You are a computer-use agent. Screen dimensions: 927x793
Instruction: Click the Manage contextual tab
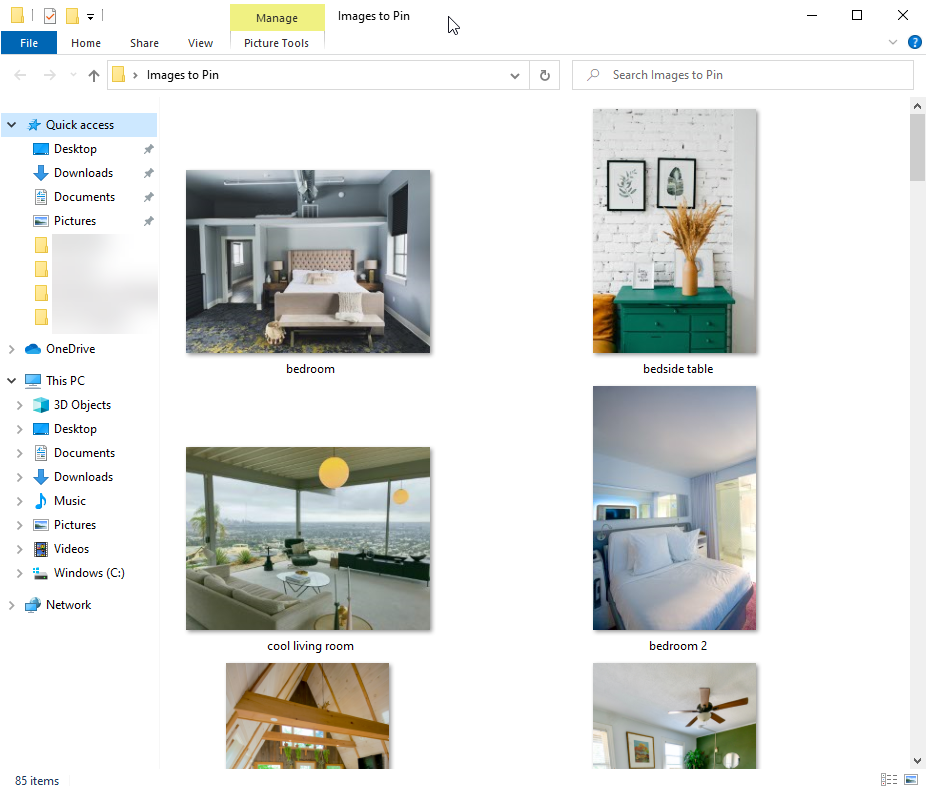click(277, 18)
